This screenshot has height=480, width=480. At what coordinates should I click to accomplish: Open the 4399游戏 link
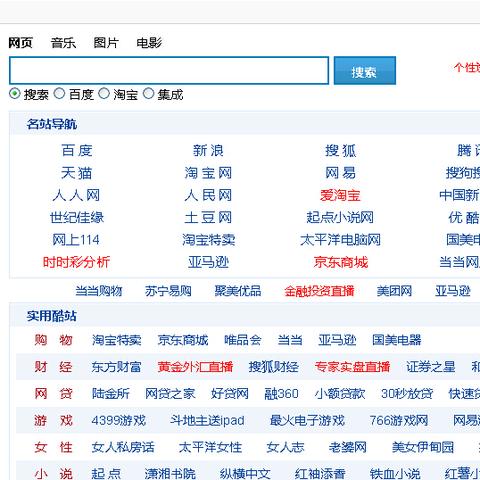coord(119,420)
